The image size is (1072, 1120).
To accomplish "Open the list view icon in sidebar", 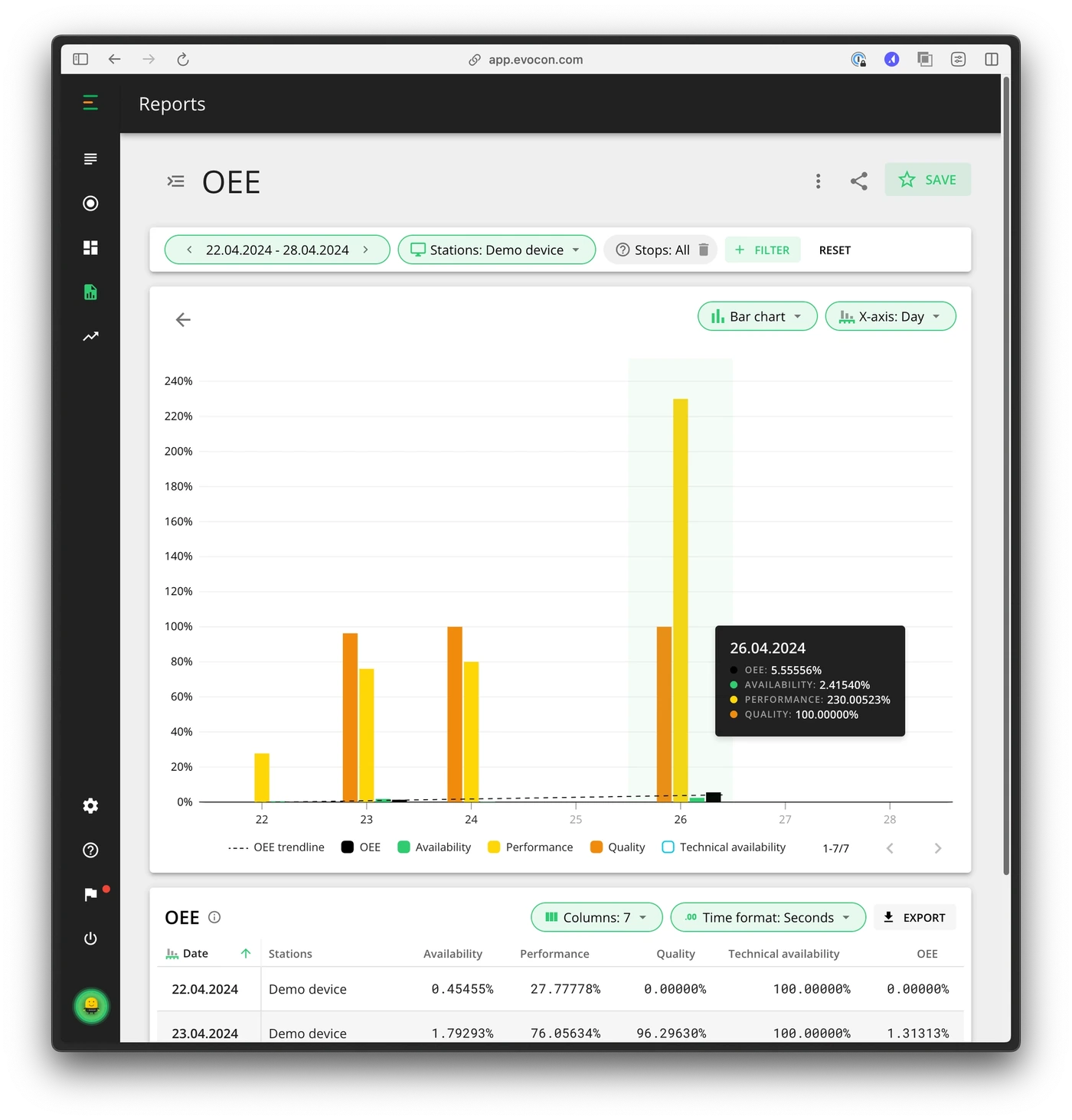I will tap(90, 158).
